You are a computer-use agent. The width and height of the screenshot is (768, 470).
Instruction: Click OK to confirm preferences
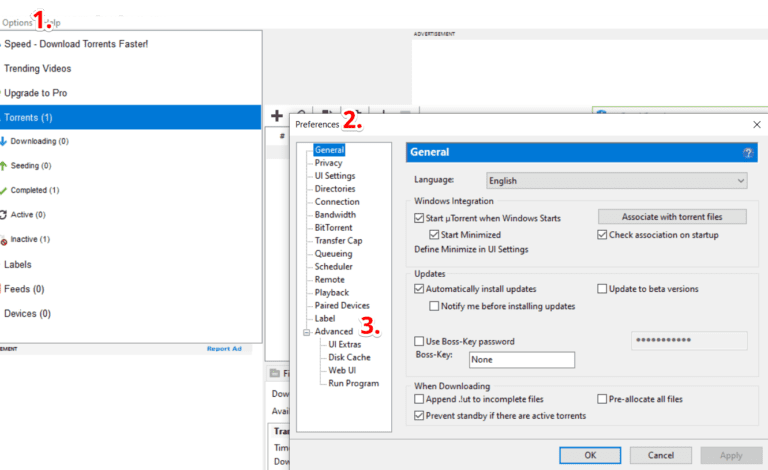pos(590,455)
